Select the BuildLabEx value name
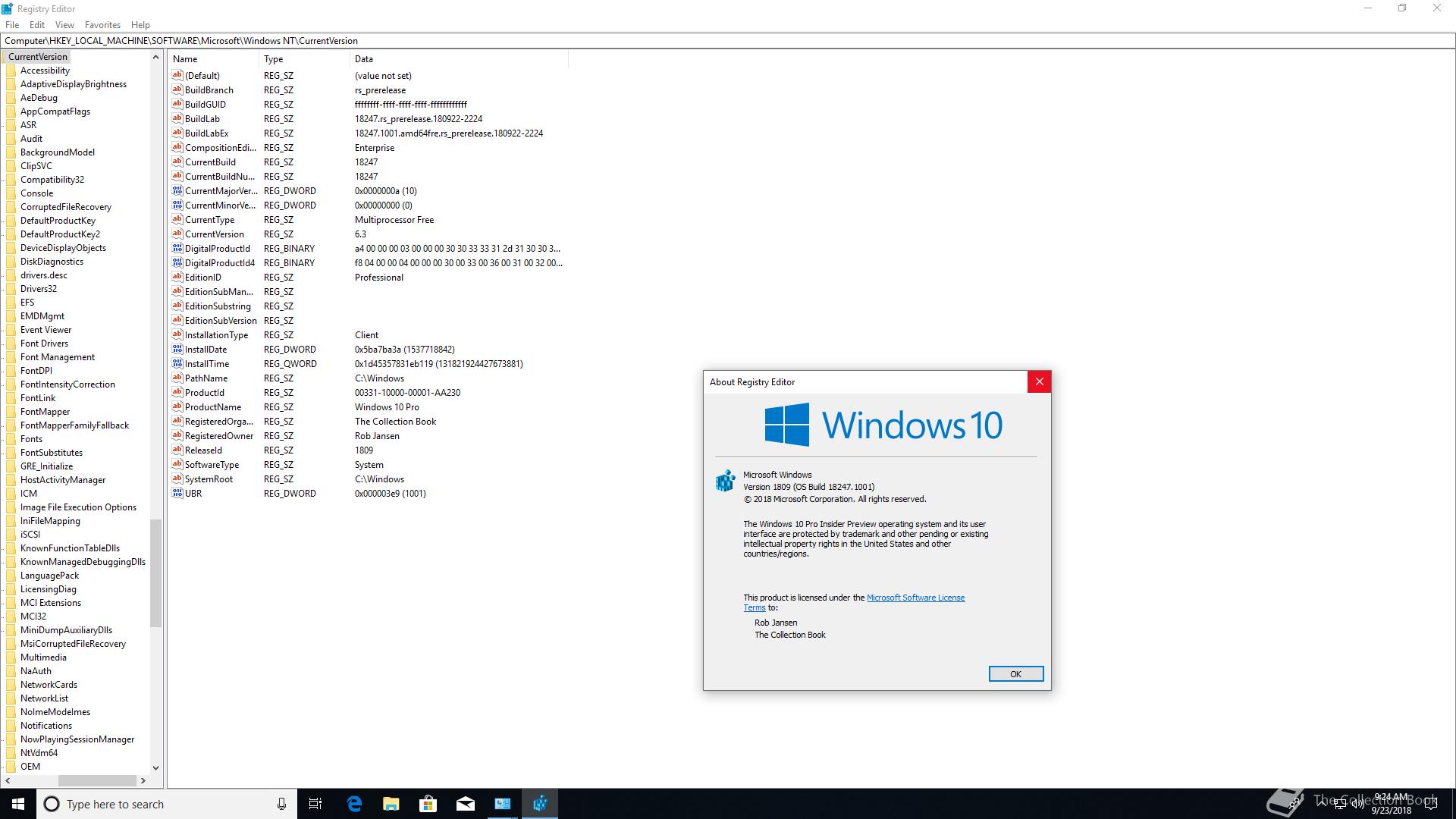This screenshot has height=819, width=1456. point(206,133)
